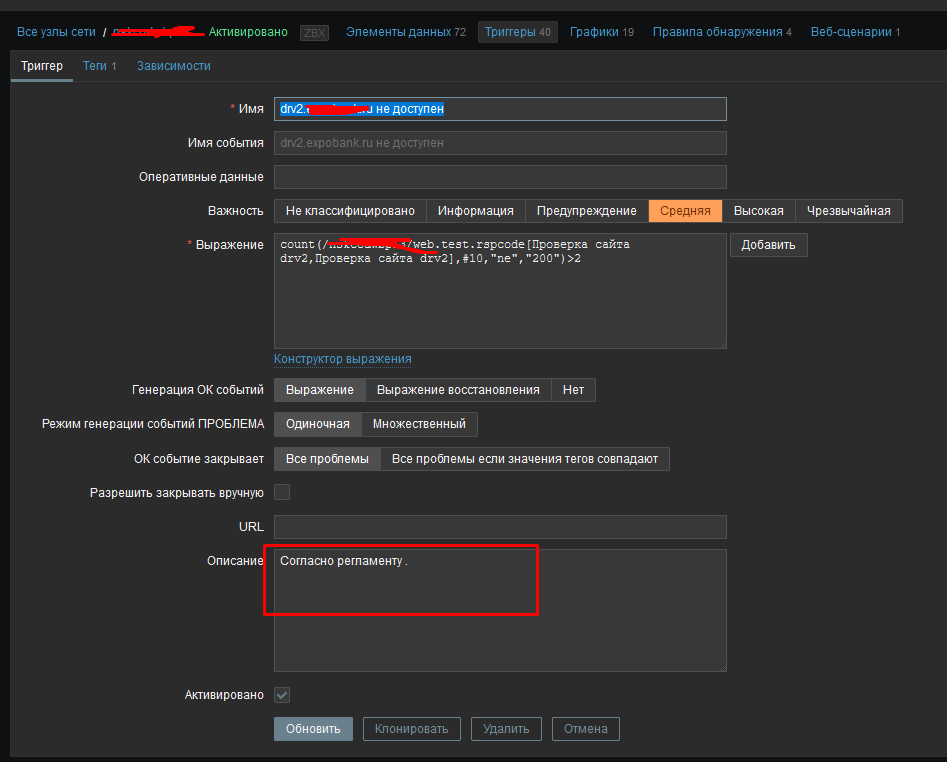The height and width of the screenshot is (762, 947).
Task: Choose Выражение восстановления for OK event generation
Action: [x=459, y=390]
